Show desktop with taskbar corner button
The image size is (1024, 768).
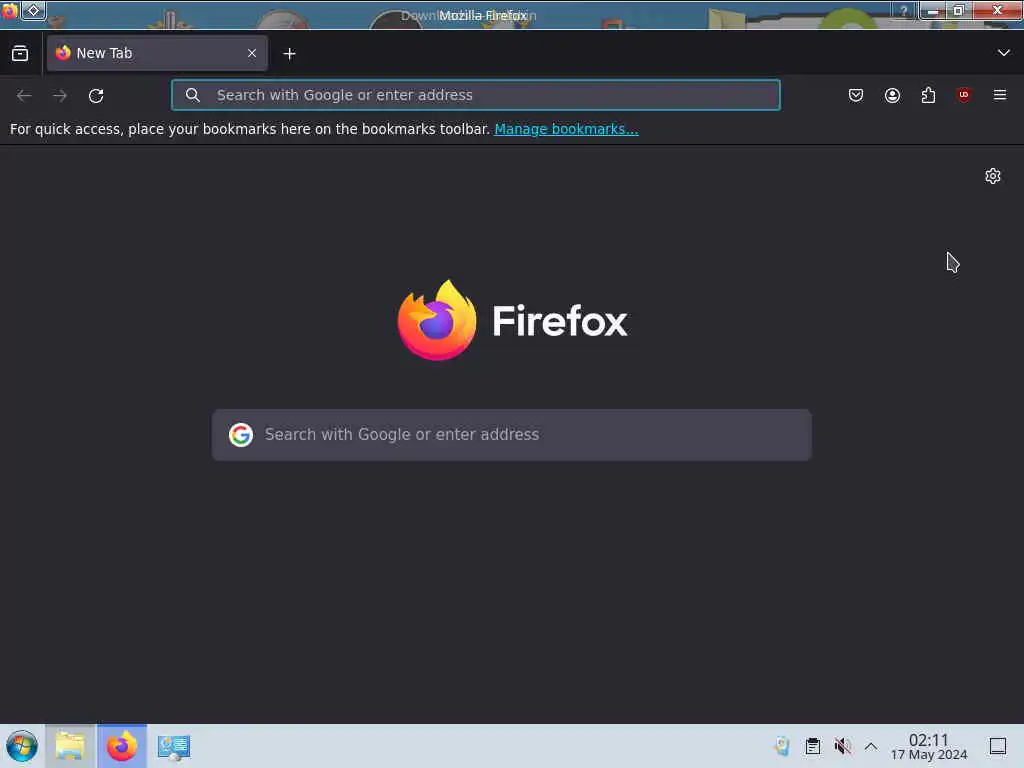coord(998,746)
